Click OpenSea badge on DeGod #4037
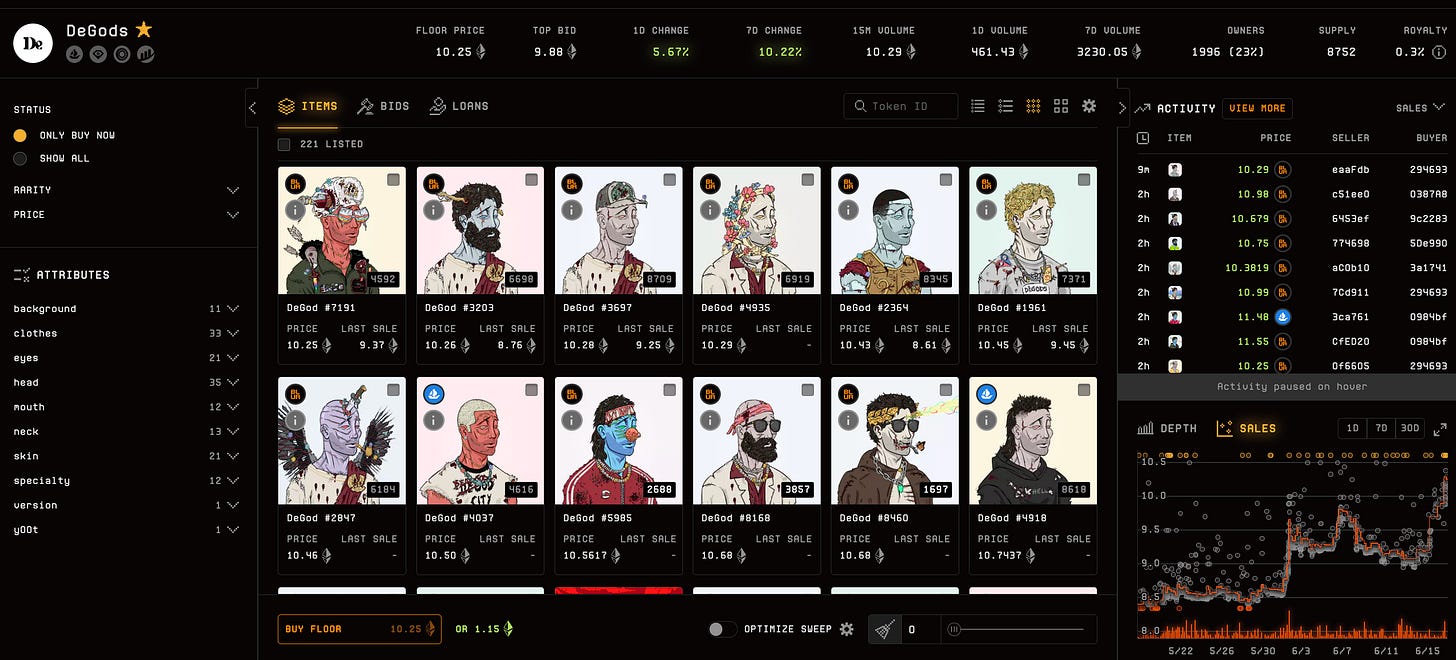The height and width of the screenshot is (660, 1456). coord(433,394)
